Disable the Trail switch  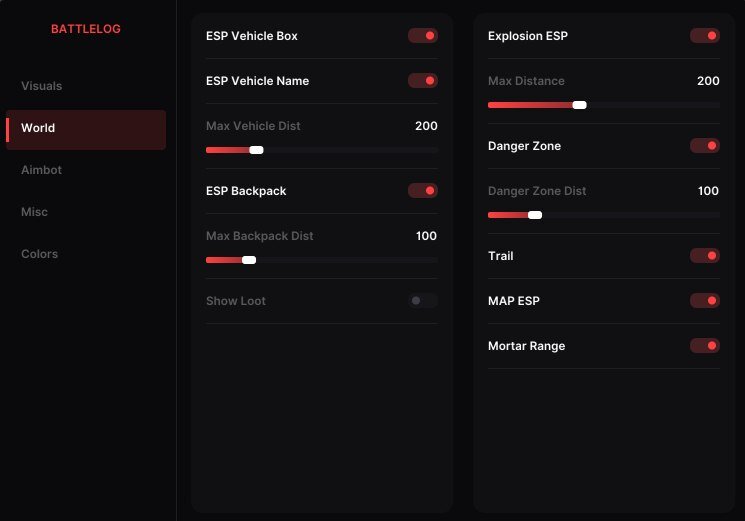click(705, 256)
